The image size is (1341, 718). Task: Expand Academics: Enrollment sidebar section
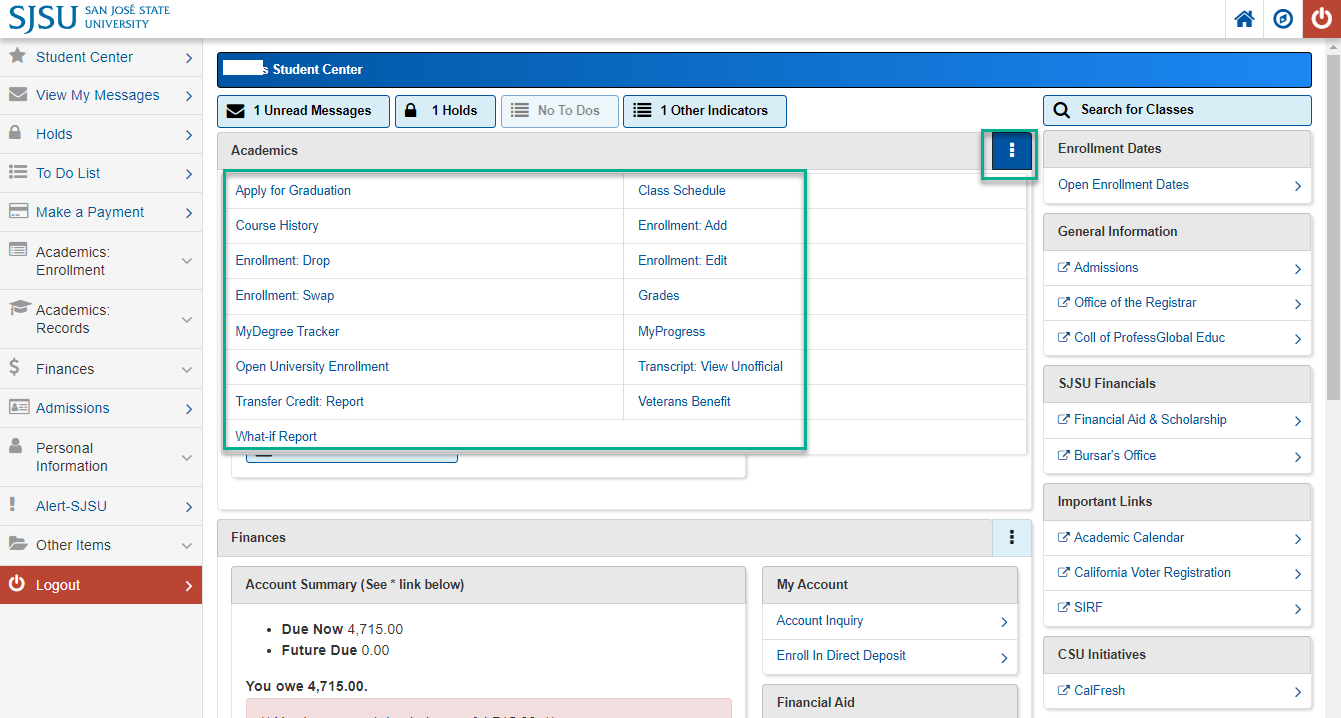100,261
